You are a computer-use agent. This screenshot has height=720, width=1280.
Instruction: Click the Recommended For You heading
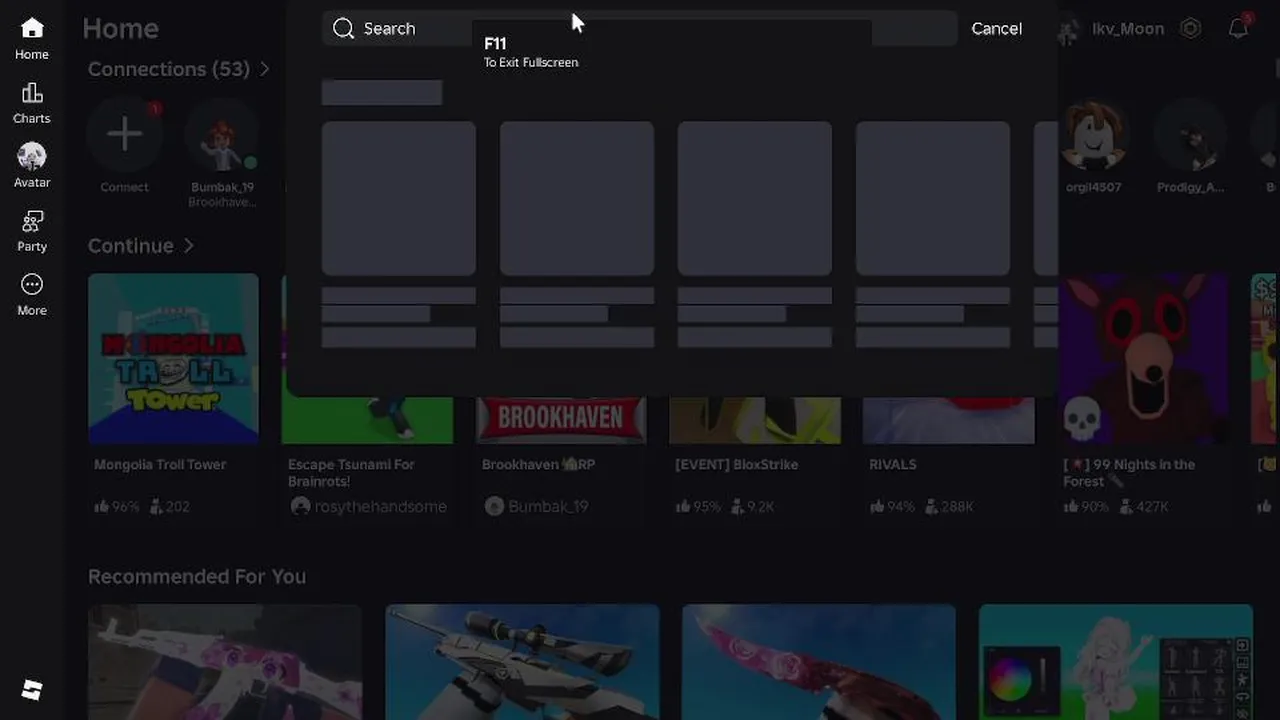pos(197,576)
